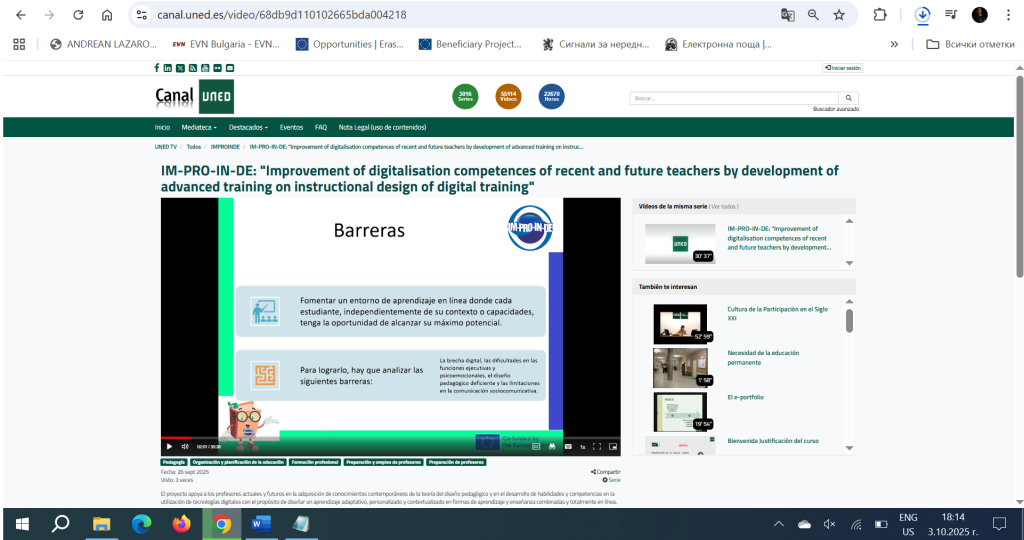Open the El e-portfolio video thumbnail
1024x540 pixels.
(679, 411)
